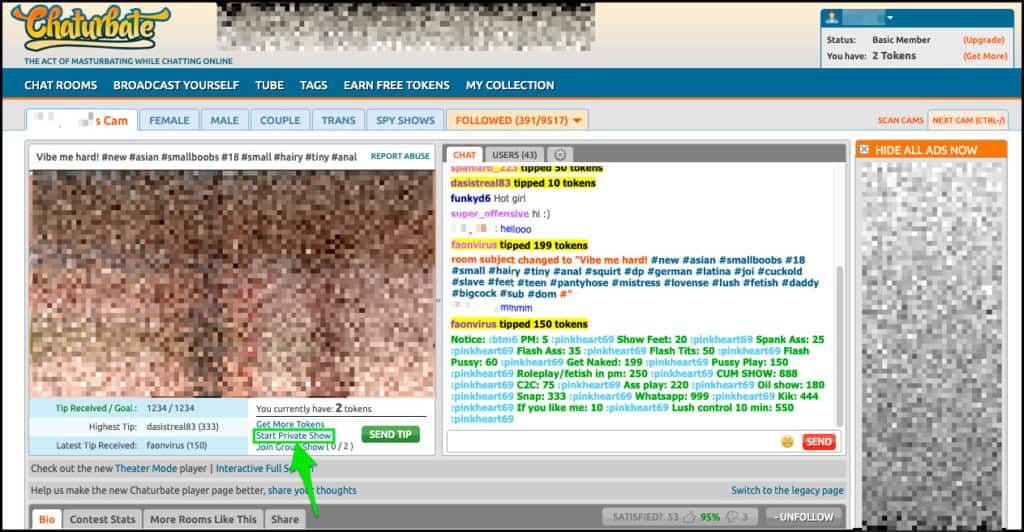
Task: Click Get More Tokens link under video
Action: point(290,424)
